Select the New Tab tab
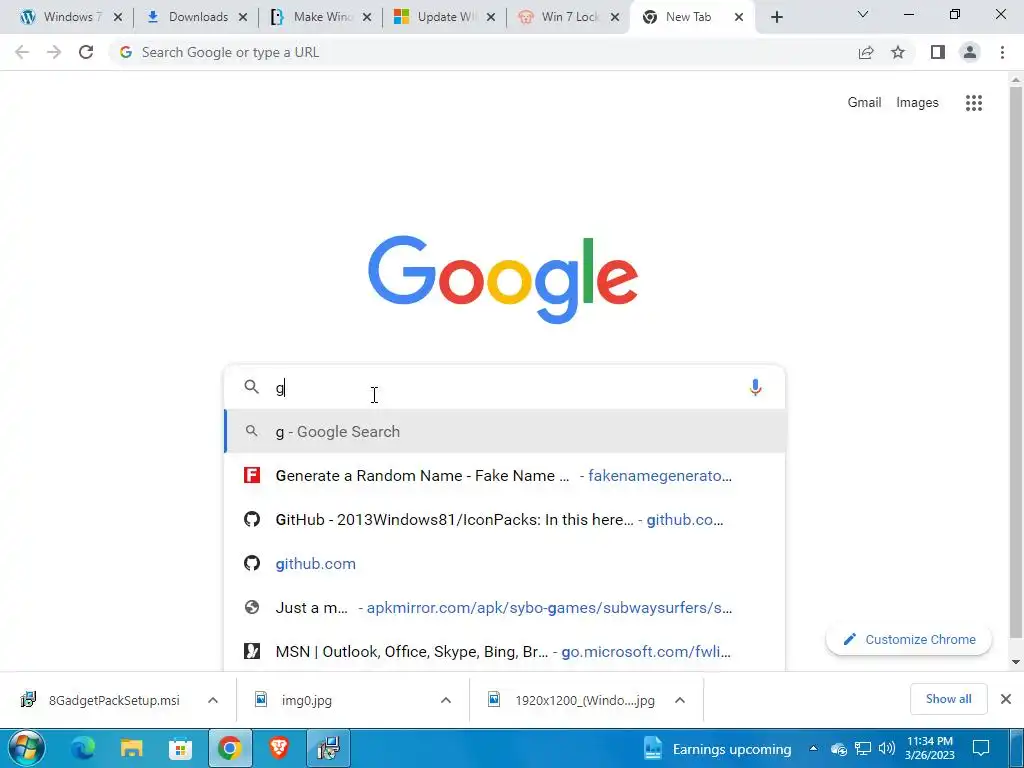The image size is (1024, 768). (686, 18)
